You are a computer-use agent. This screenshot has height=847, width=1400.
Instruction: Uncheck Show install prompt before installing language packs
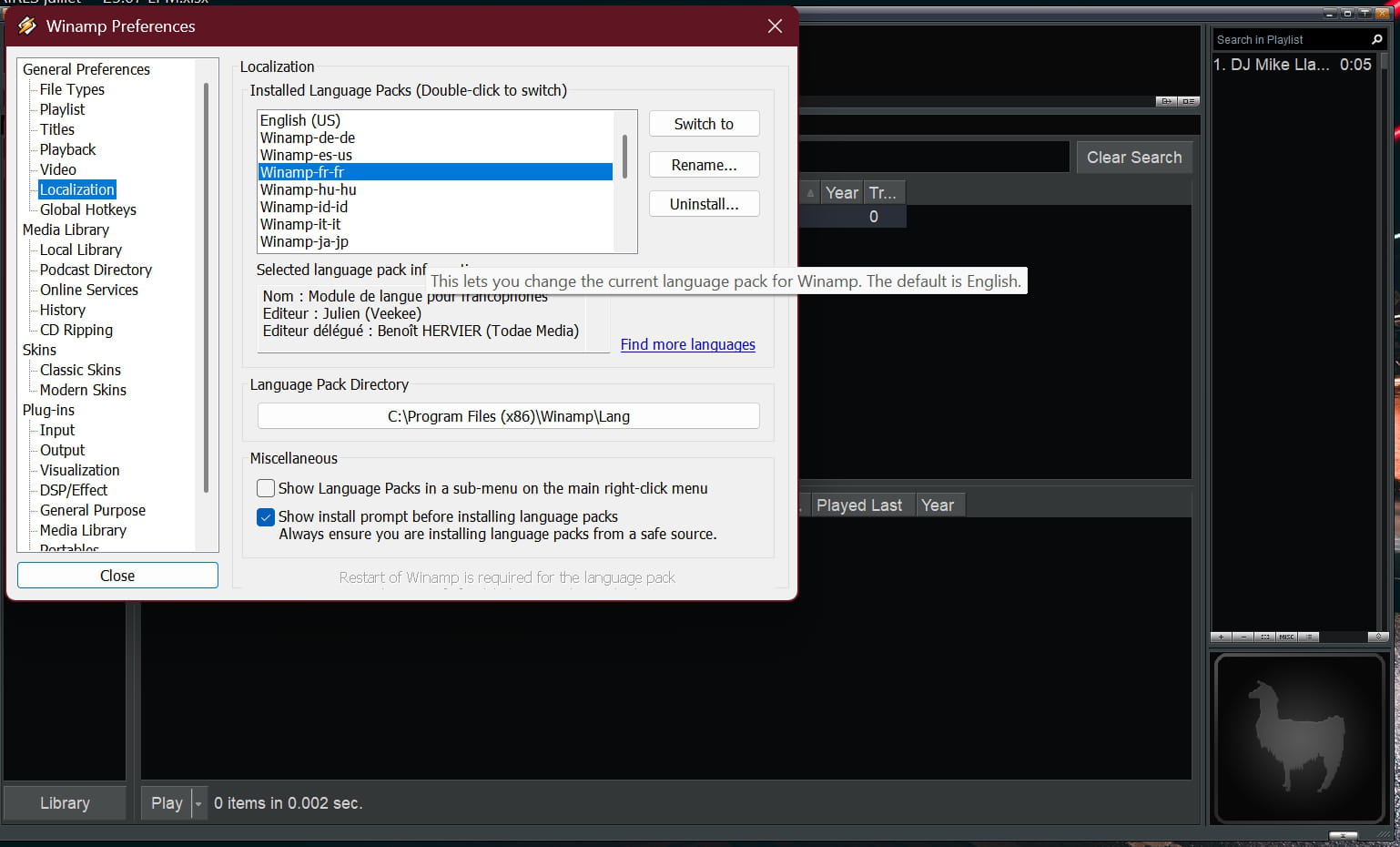tap(266, 516)
